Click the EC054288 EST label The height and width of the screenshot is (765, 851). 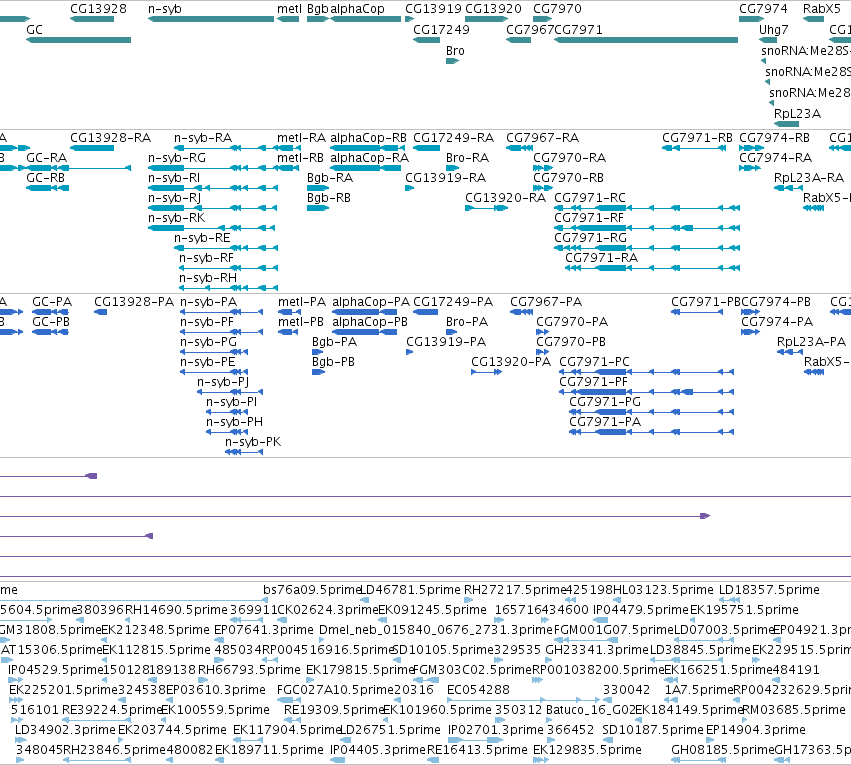478,690
